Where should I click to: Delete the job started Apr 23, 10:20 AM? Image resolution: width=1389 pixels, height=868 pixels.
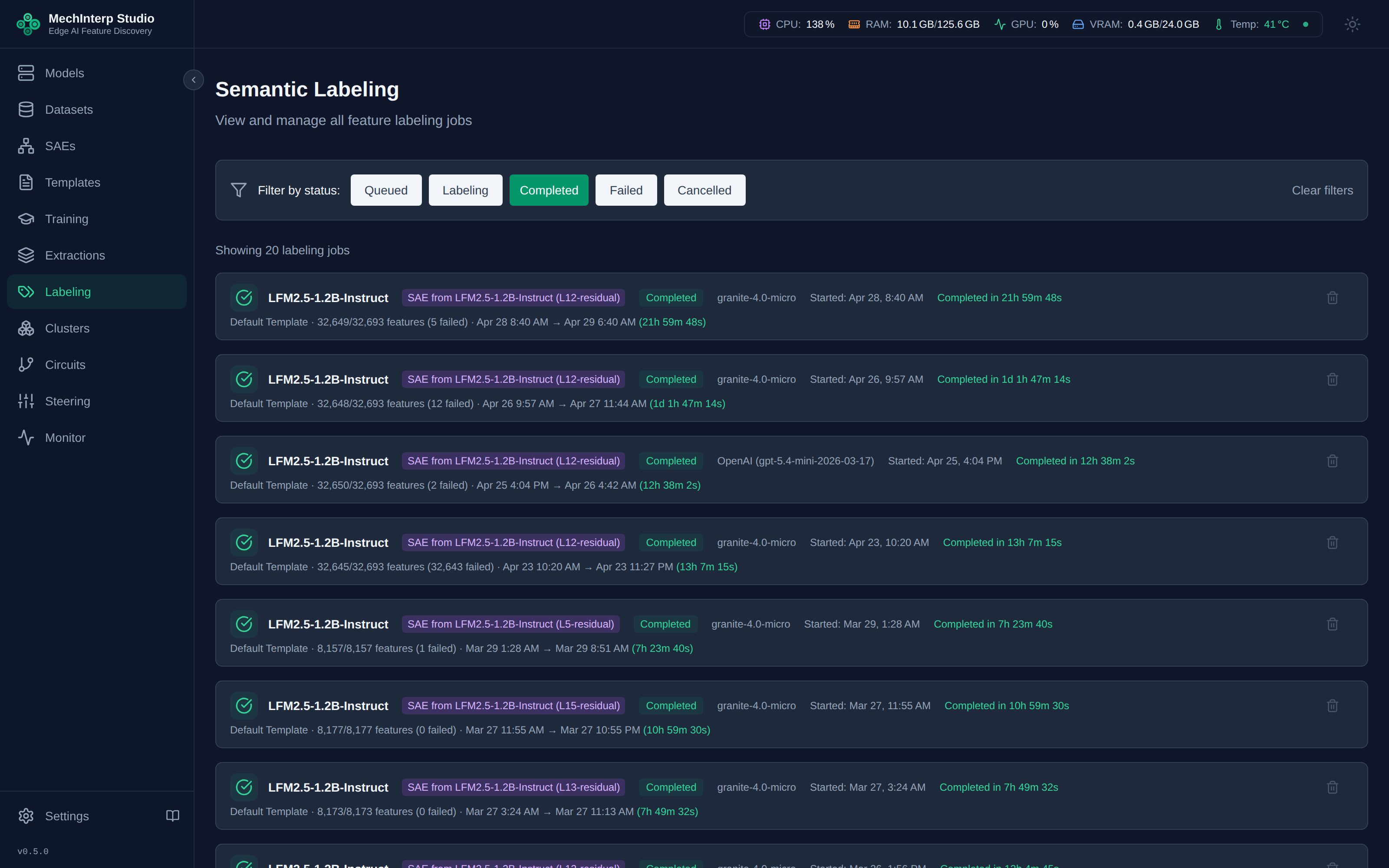[1332, 542]
